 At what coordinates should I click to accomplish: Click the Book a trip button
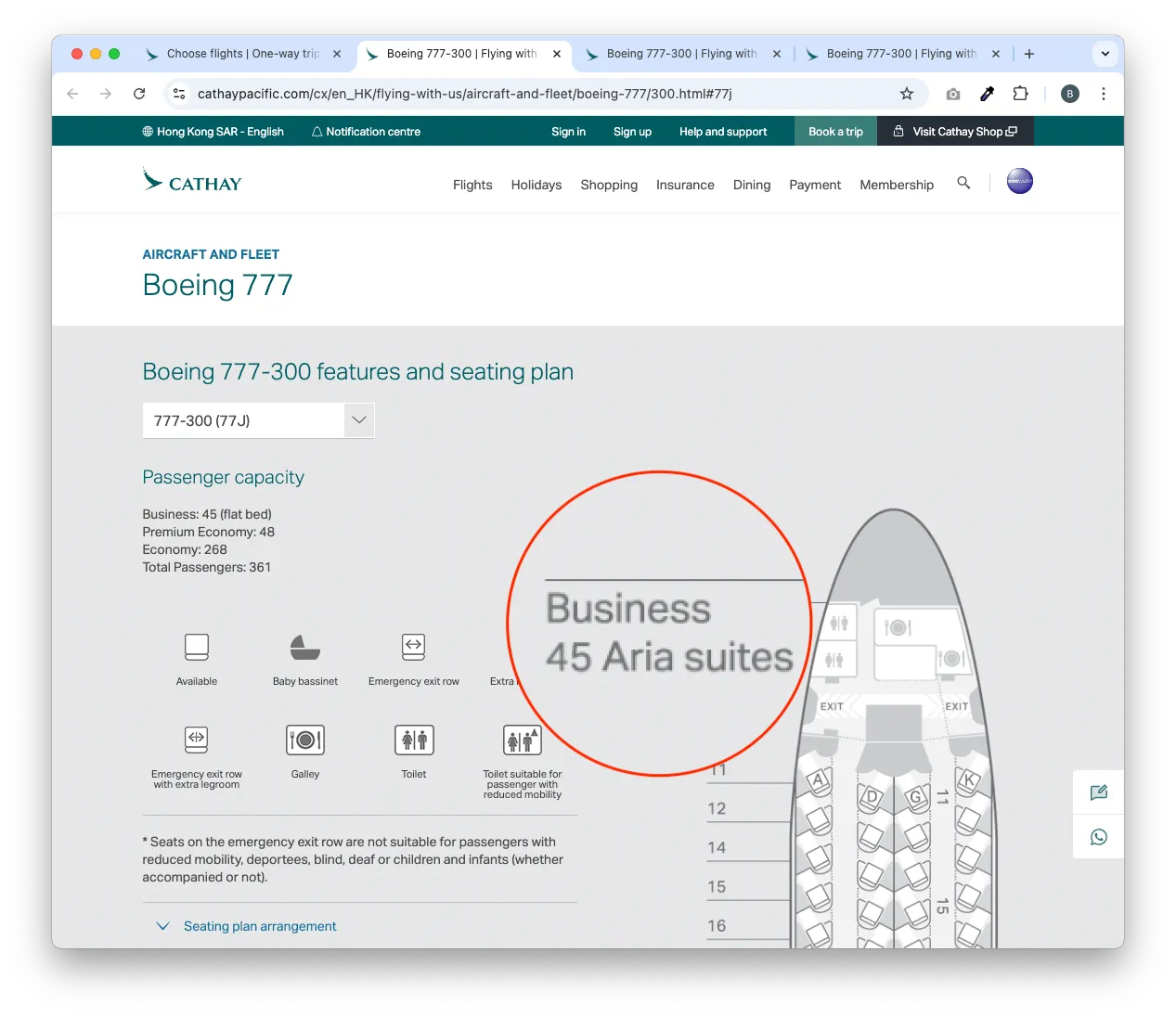pos(835,132)
